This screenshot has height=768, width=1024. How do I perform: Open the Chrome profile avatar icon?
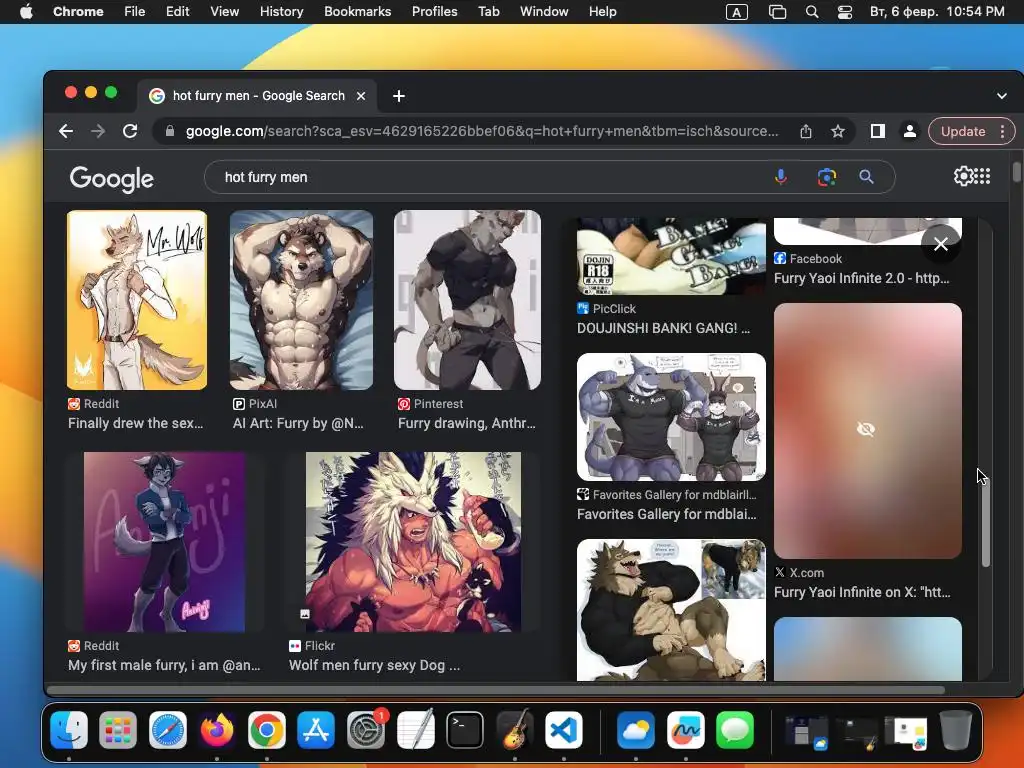909,131
